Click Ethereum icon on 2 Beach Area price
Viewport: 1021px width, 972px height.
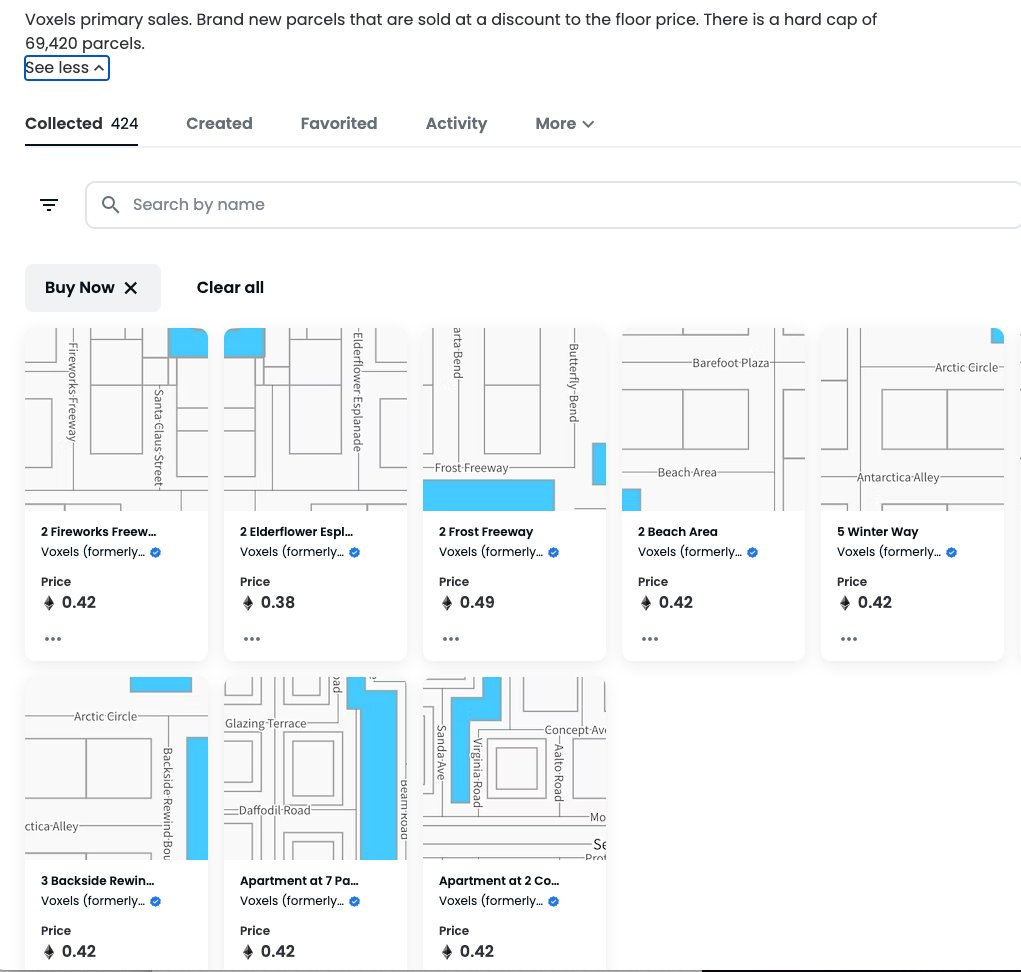646,603
